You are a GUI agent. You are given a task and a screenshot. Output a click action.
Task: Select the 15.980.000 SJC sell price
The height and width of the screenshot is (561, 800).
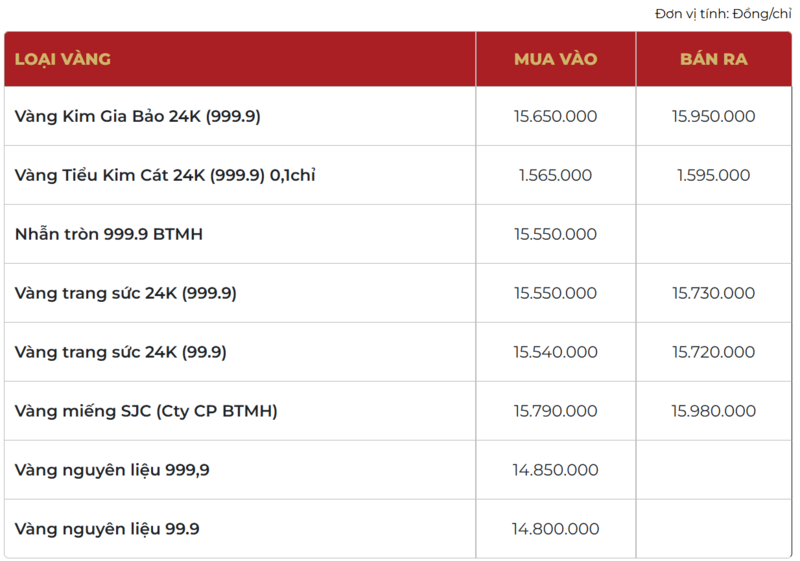pos(713,411)
